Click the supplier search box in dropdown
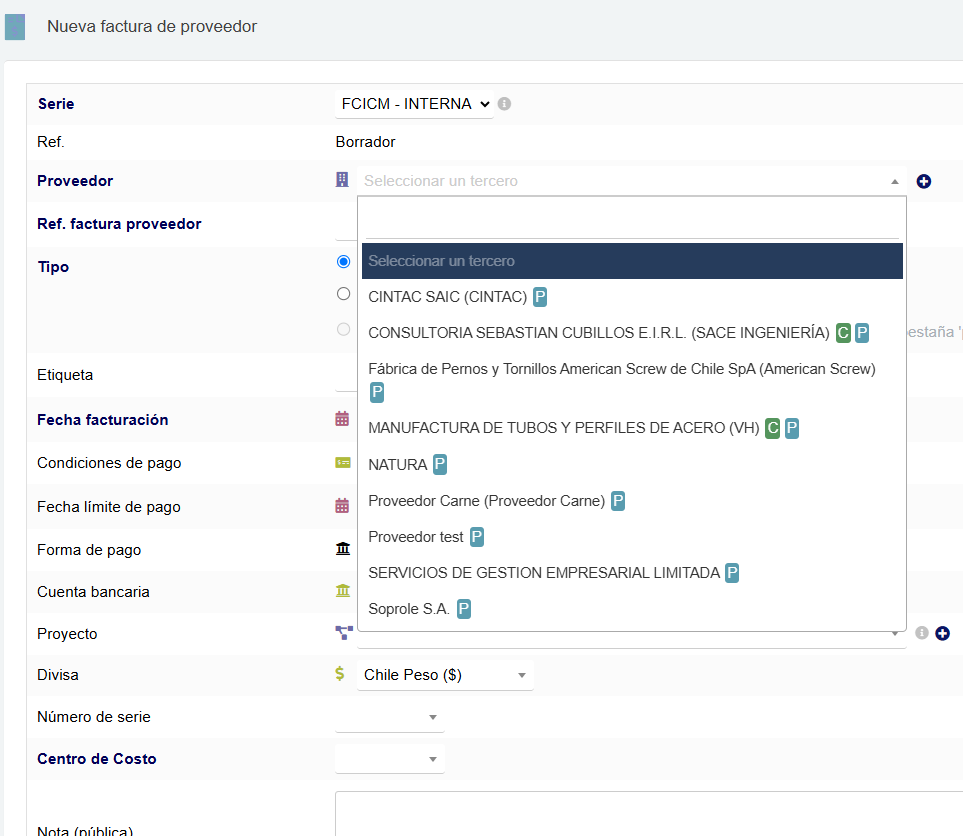 pyautogui.click(x=631, y=220)
